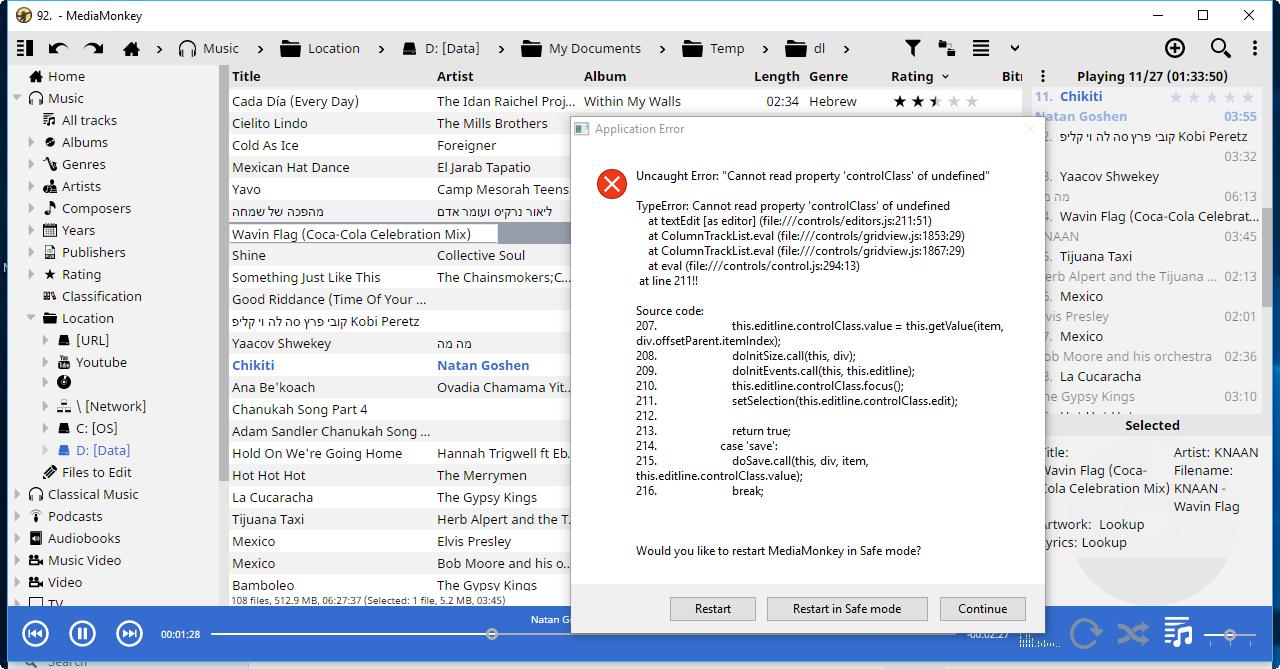Click the search magnifier icon

coord(1220,48)
